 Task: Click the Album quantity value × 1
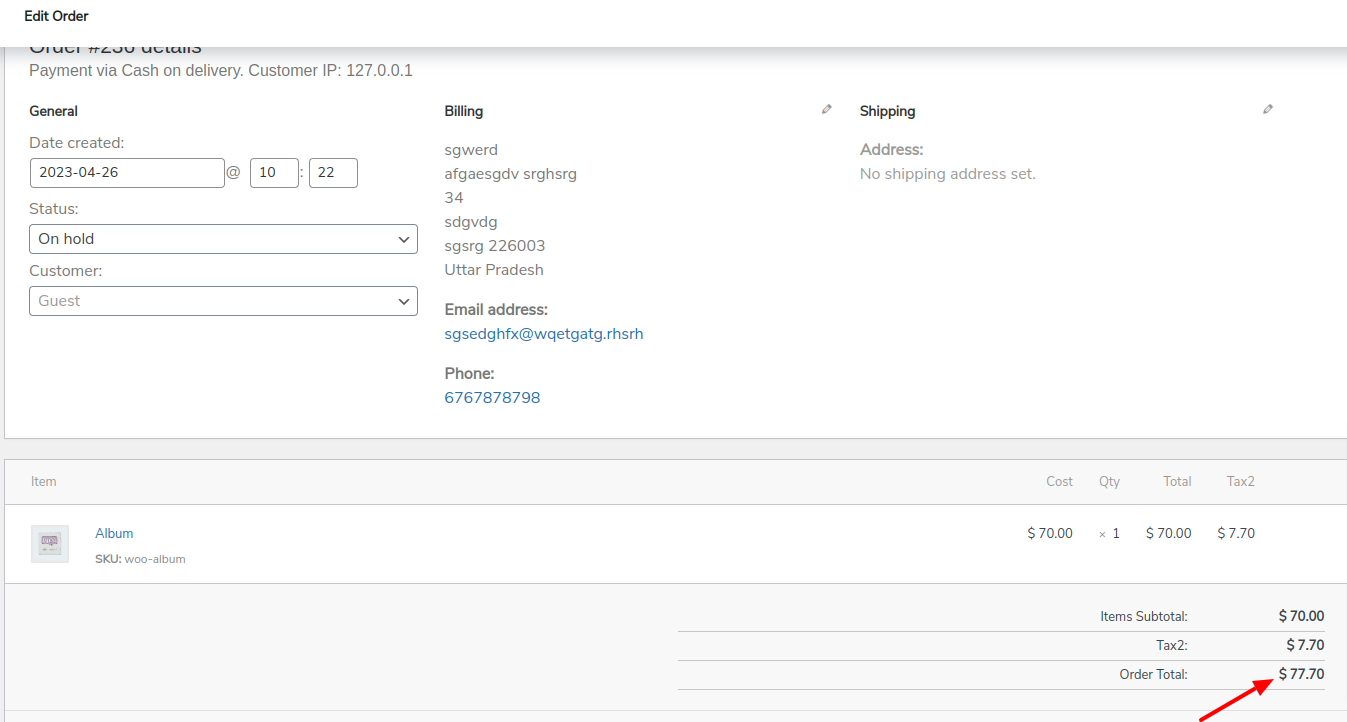click(1109, 534)
